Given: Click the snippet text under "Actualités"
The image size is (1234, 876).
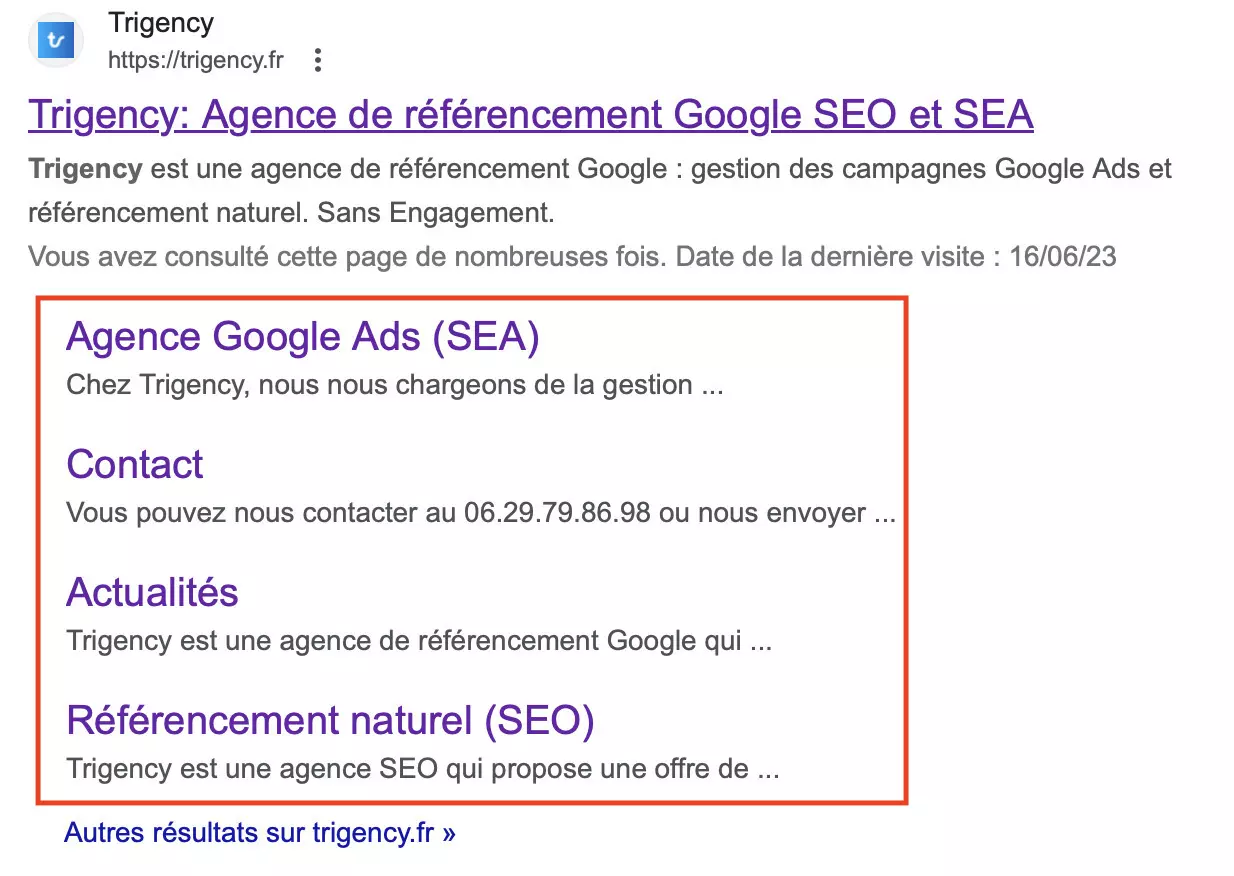Looking at the screenshot, I should coord(419,640).
